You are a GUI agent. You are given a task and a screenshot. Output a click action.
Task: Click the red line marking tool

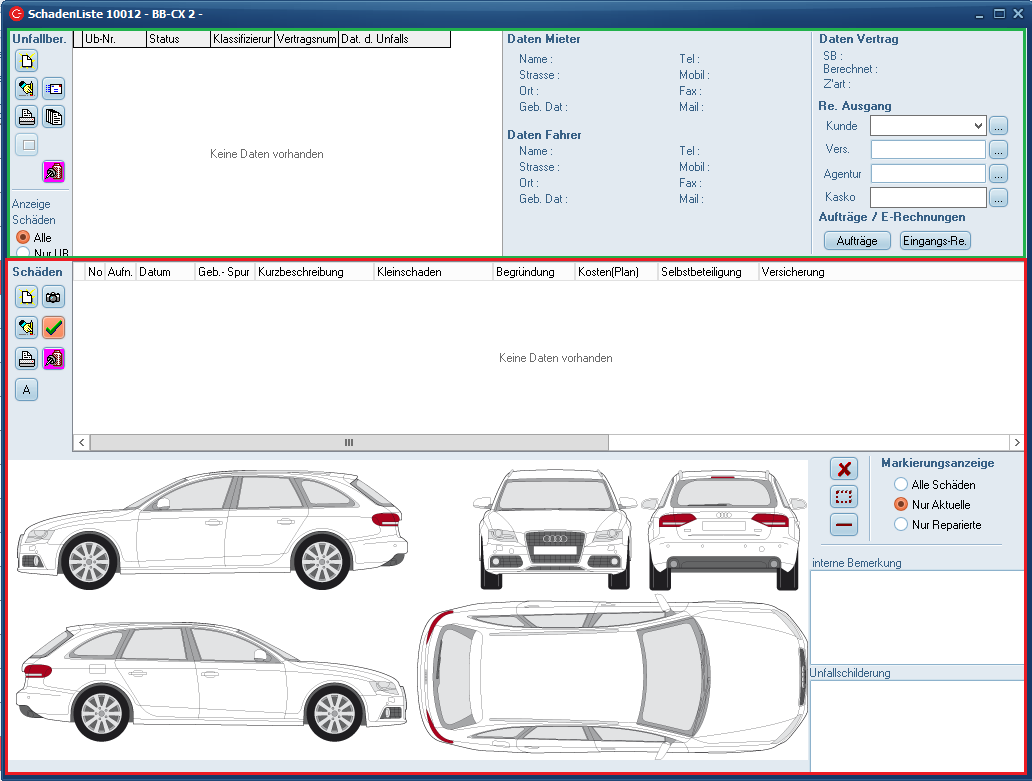tap(844, 524)
